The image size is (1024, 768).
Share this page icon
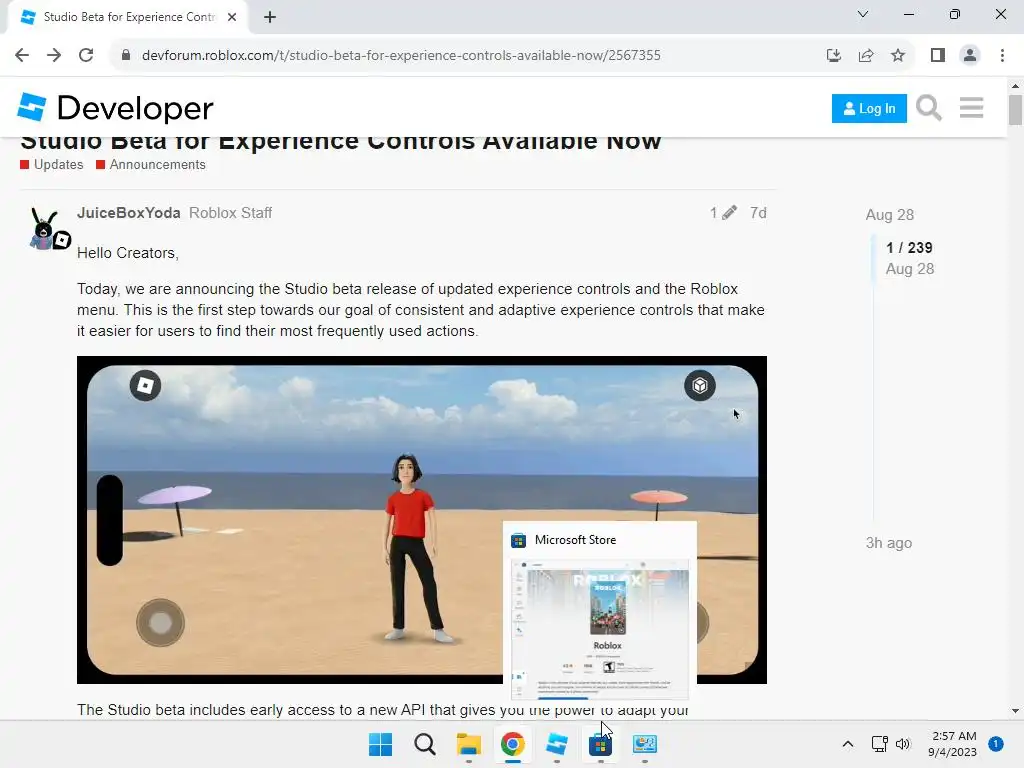(x=866, y=56)
